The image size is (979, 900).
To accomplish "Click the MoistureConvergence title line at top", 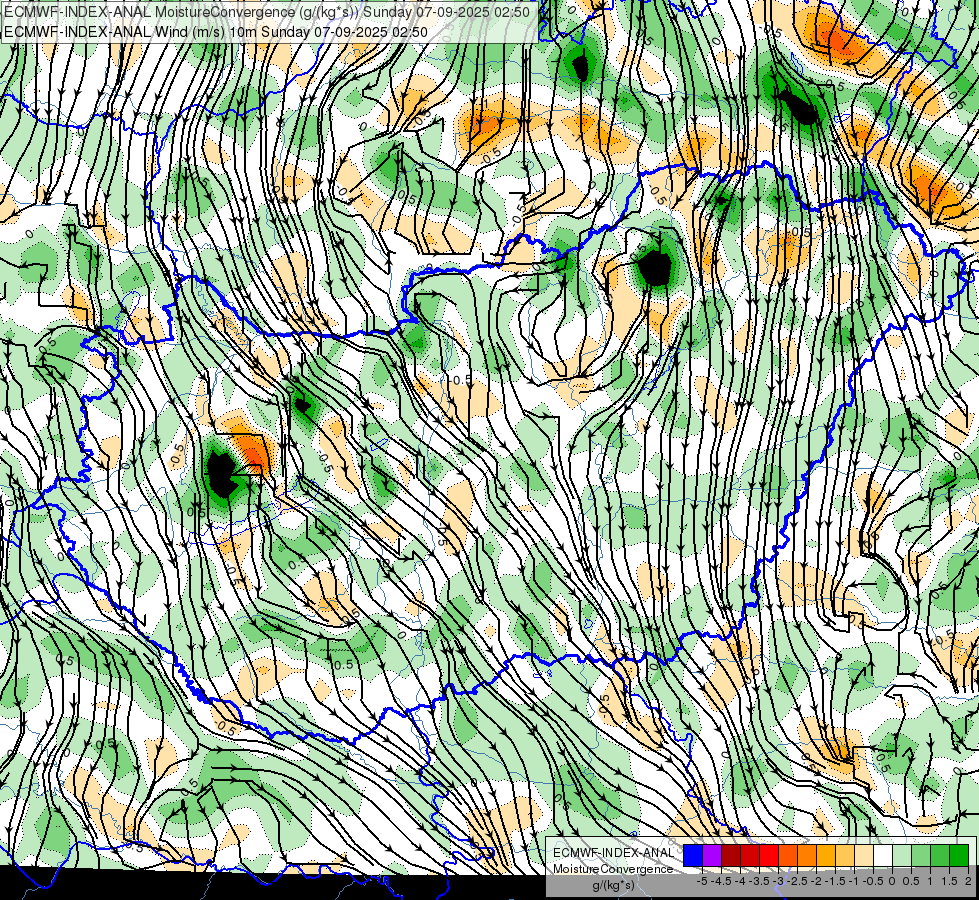I will coord(267,12).
